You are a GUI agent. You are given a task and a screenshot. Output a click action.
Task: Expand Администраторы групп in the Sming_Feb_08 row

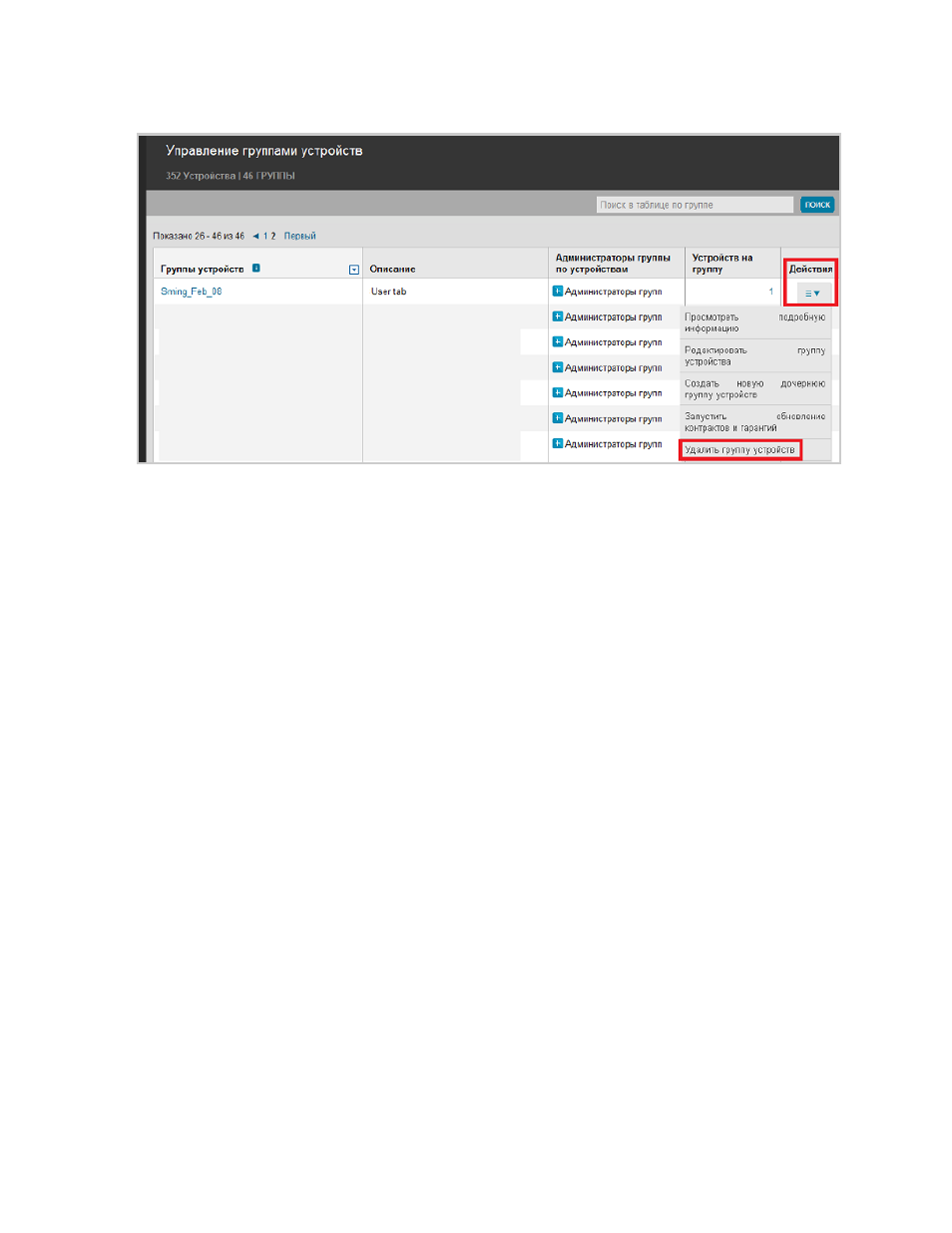click(558, 292)
